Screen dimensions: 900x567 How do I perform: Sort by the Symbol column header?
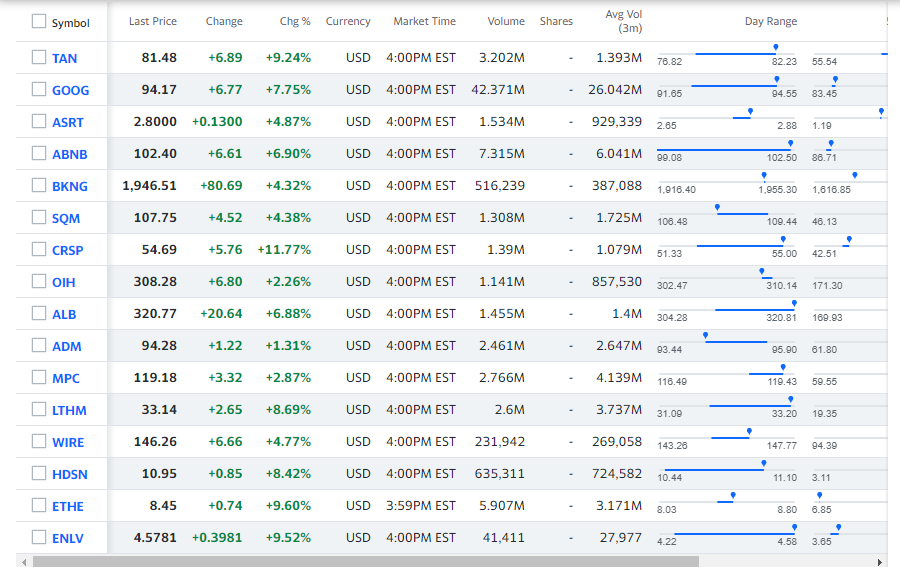tap(71, 23)
